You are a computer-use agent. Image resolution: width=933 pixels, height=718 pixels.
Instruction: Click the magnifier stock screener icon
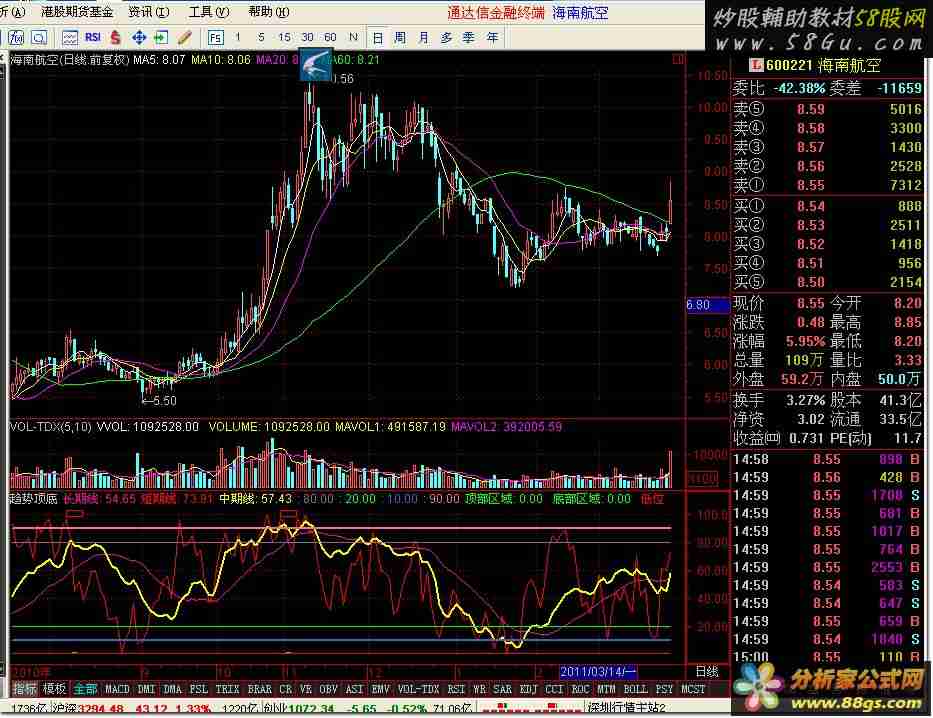click(39, 38)
